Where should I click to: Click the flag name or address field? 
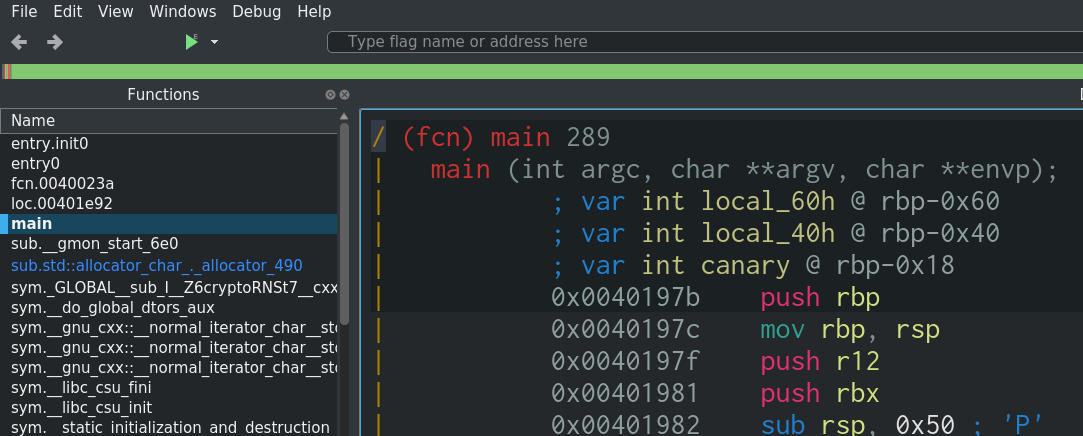click(705, 41)
